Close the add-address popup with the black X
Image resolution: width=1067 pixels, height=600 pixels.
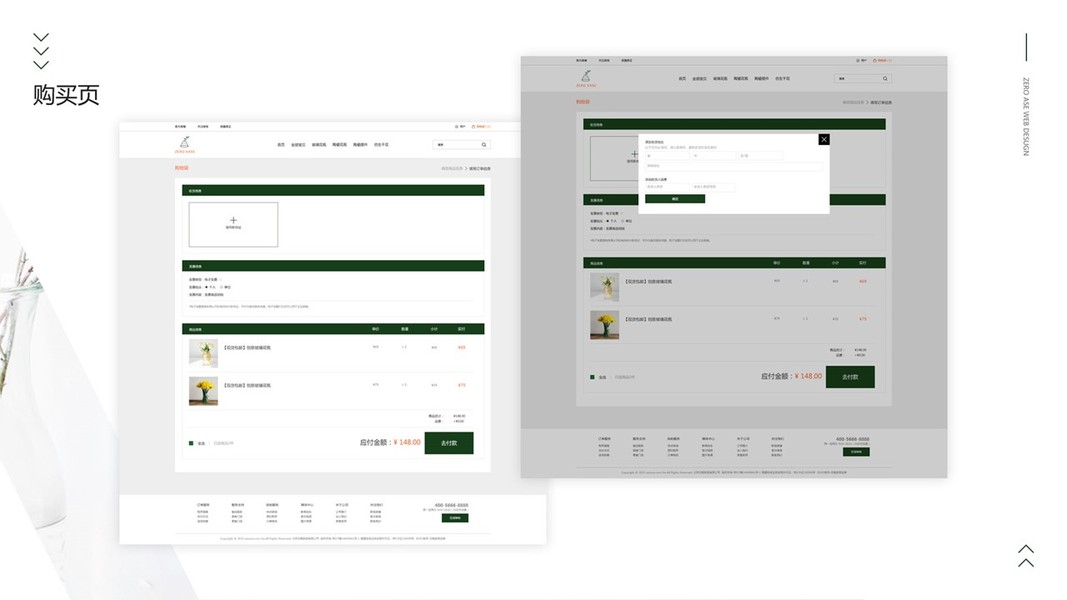coord(823,139)
